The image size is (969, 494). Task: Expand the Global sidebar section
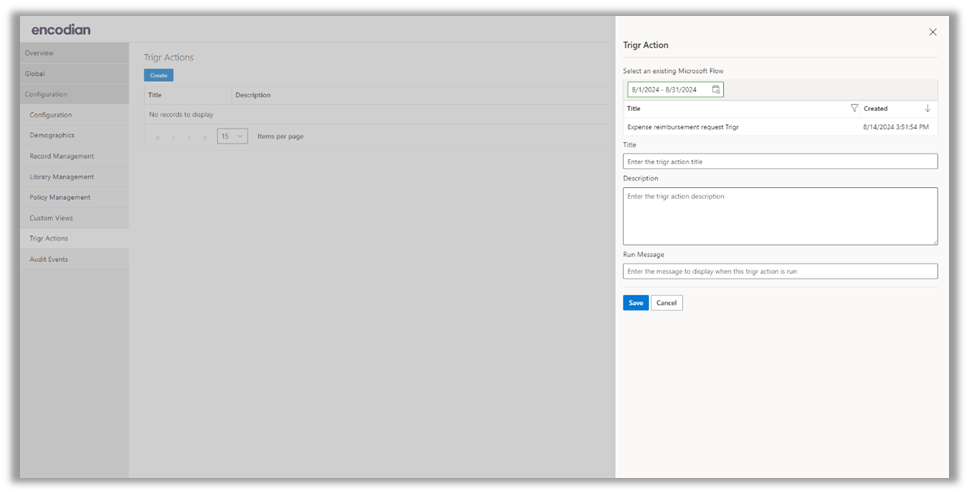coord(74,74)
